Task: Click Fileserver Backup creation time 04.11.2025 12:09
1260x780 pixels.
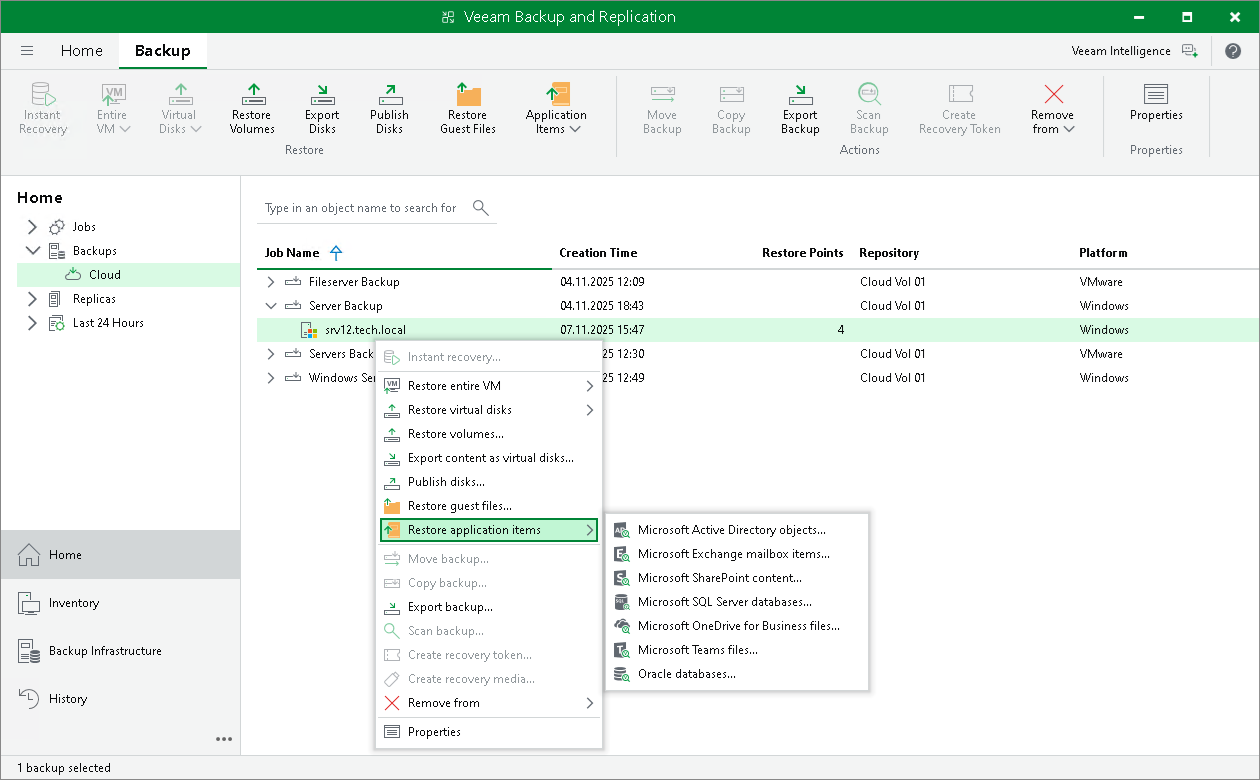Action: (x=602, y=282)
